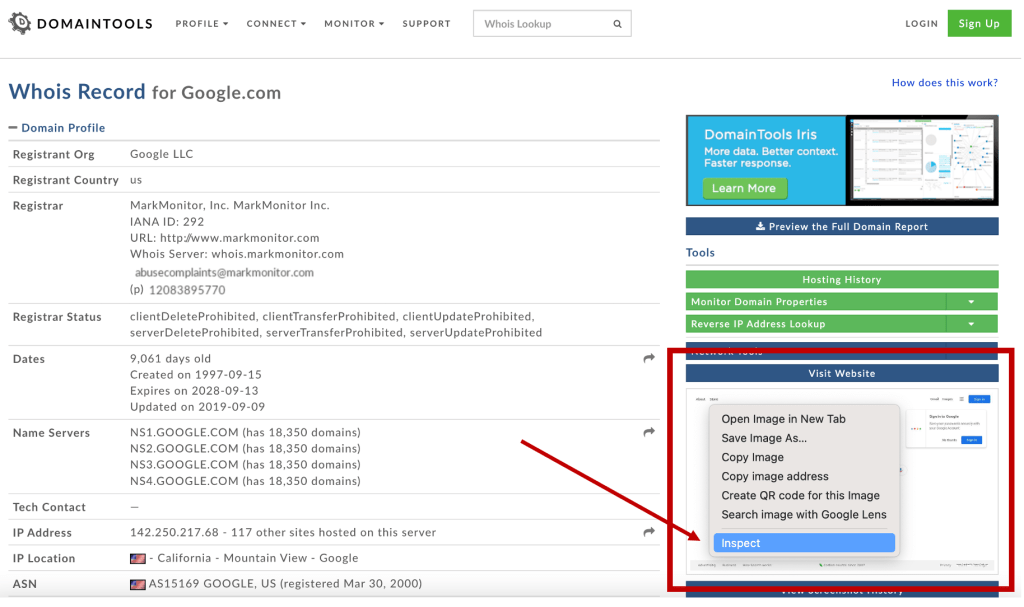Screen dimensions: 1024x607
Task: Click the Monitor Domain Properties button
Action: tap(816, 302)
